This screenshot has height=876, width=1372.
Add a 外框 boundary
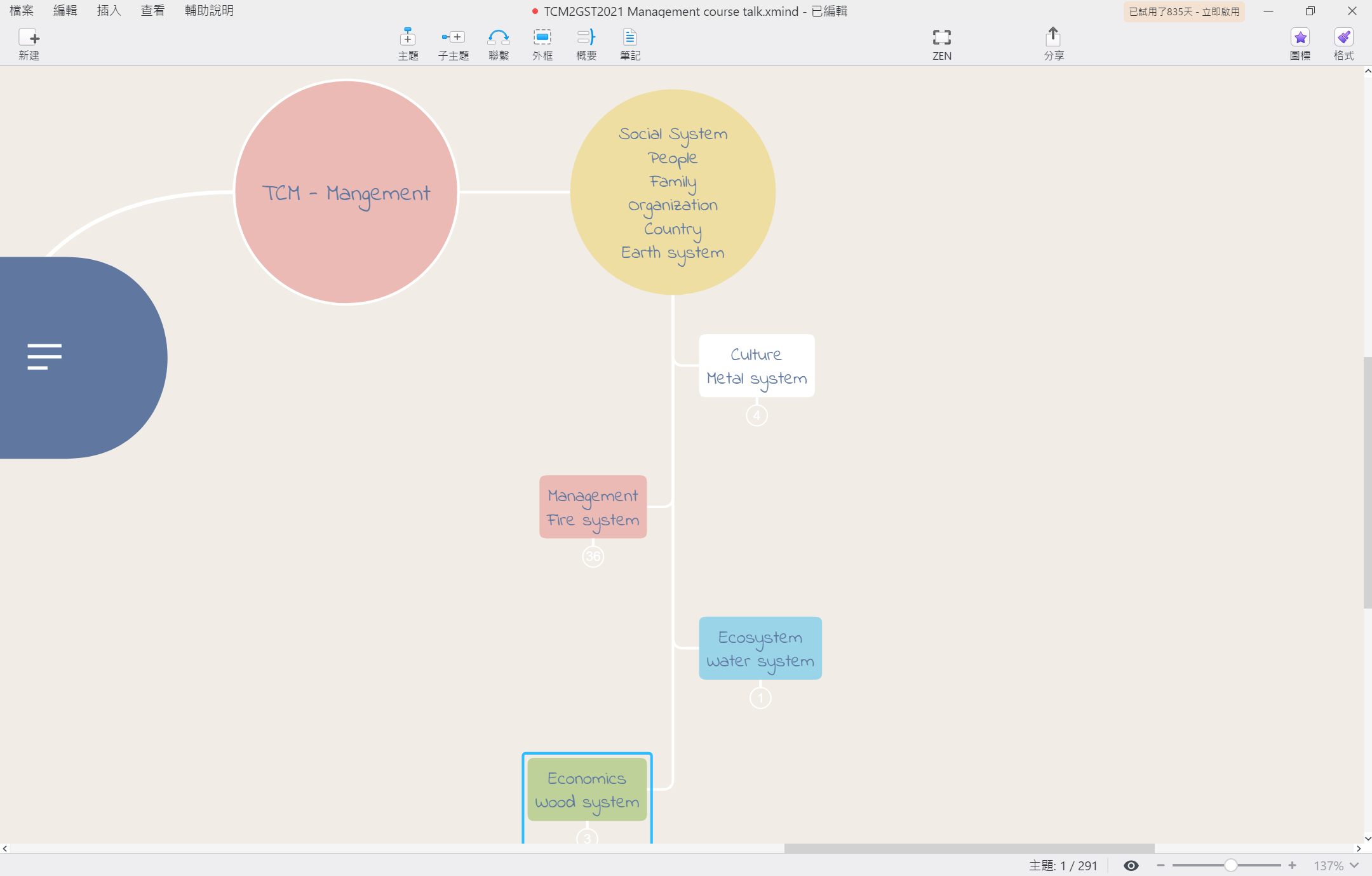542,43
